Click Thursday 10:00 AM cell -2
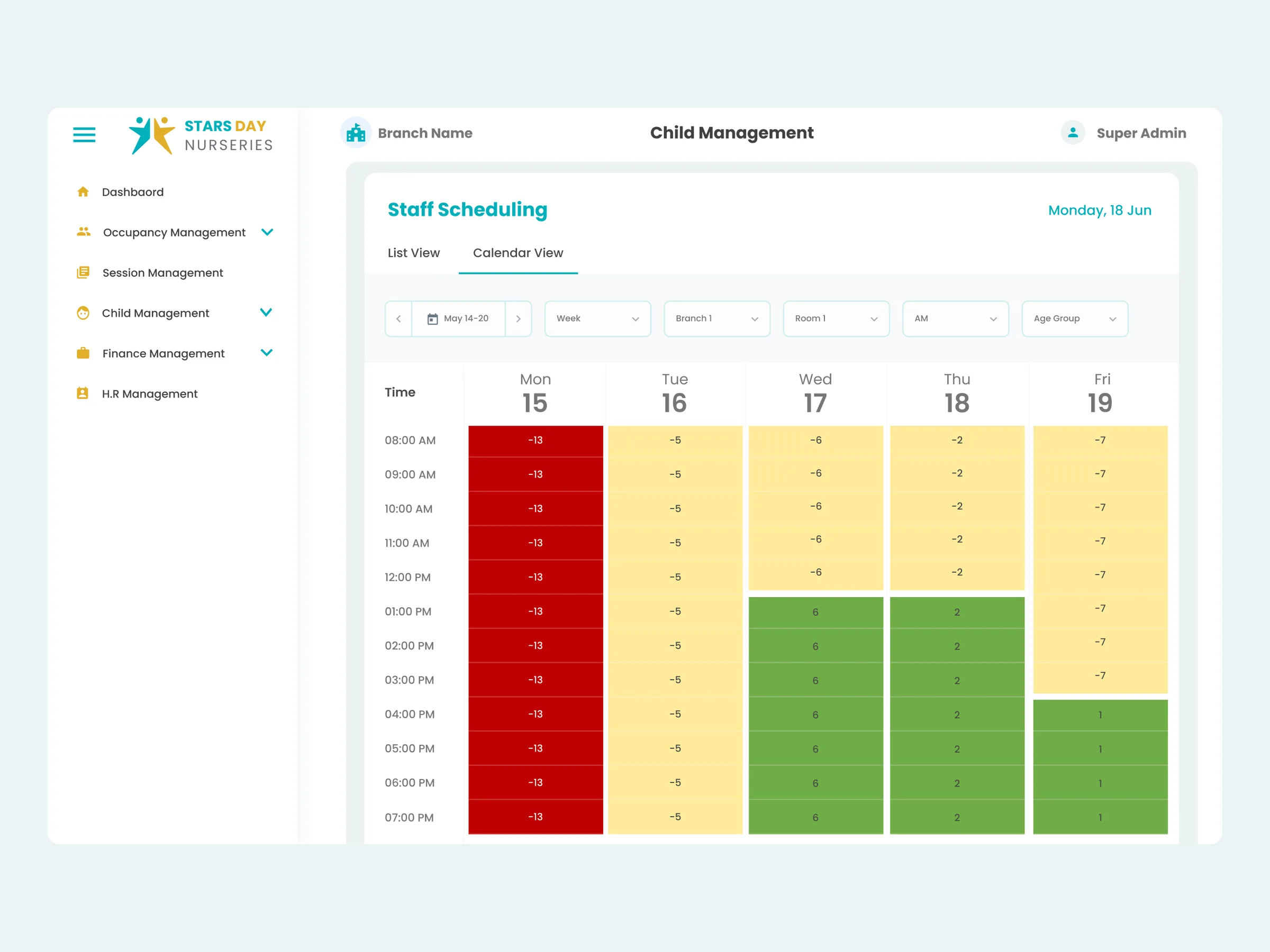The height and width of the screenshot is (952, 1270). click(957, 506)
